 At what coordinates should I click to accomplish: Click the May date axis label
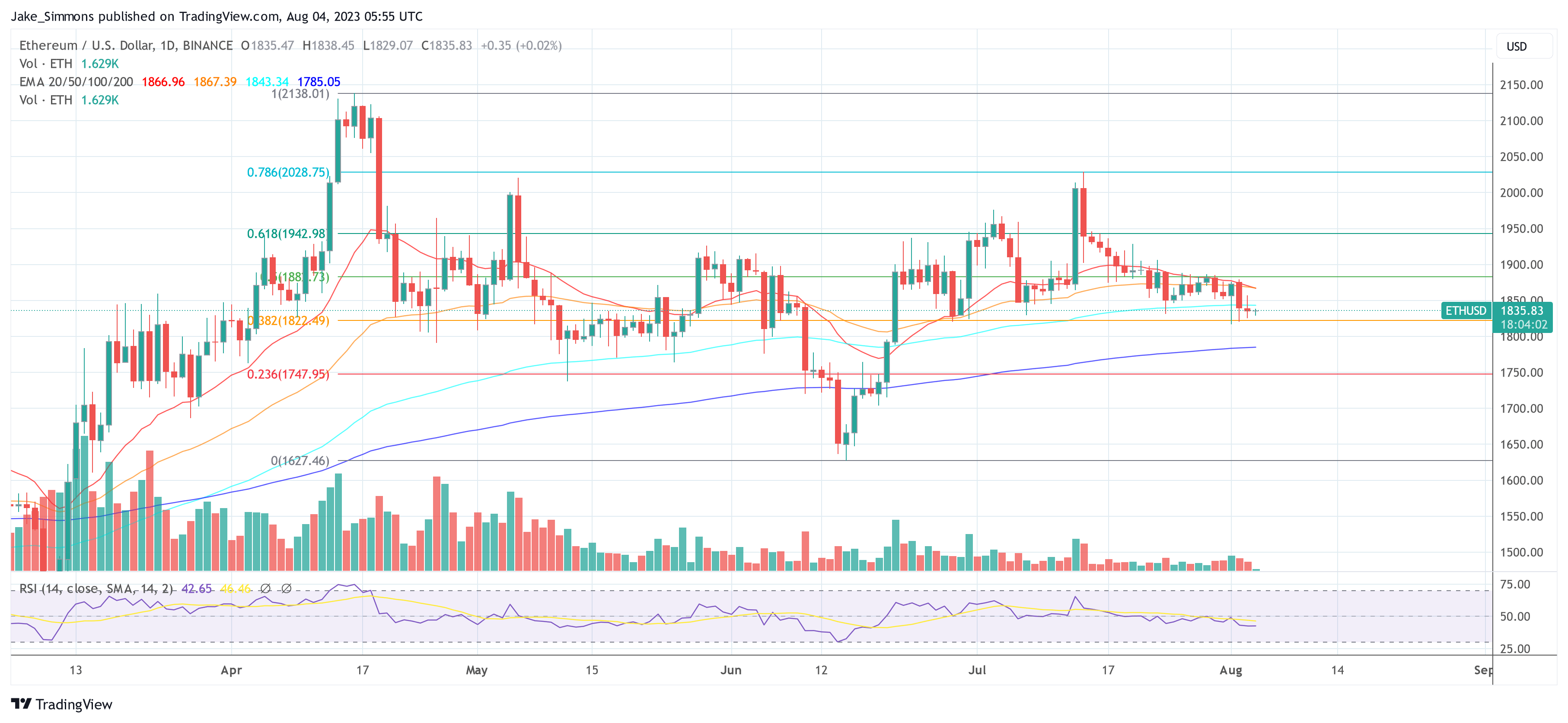pos(477,670)
